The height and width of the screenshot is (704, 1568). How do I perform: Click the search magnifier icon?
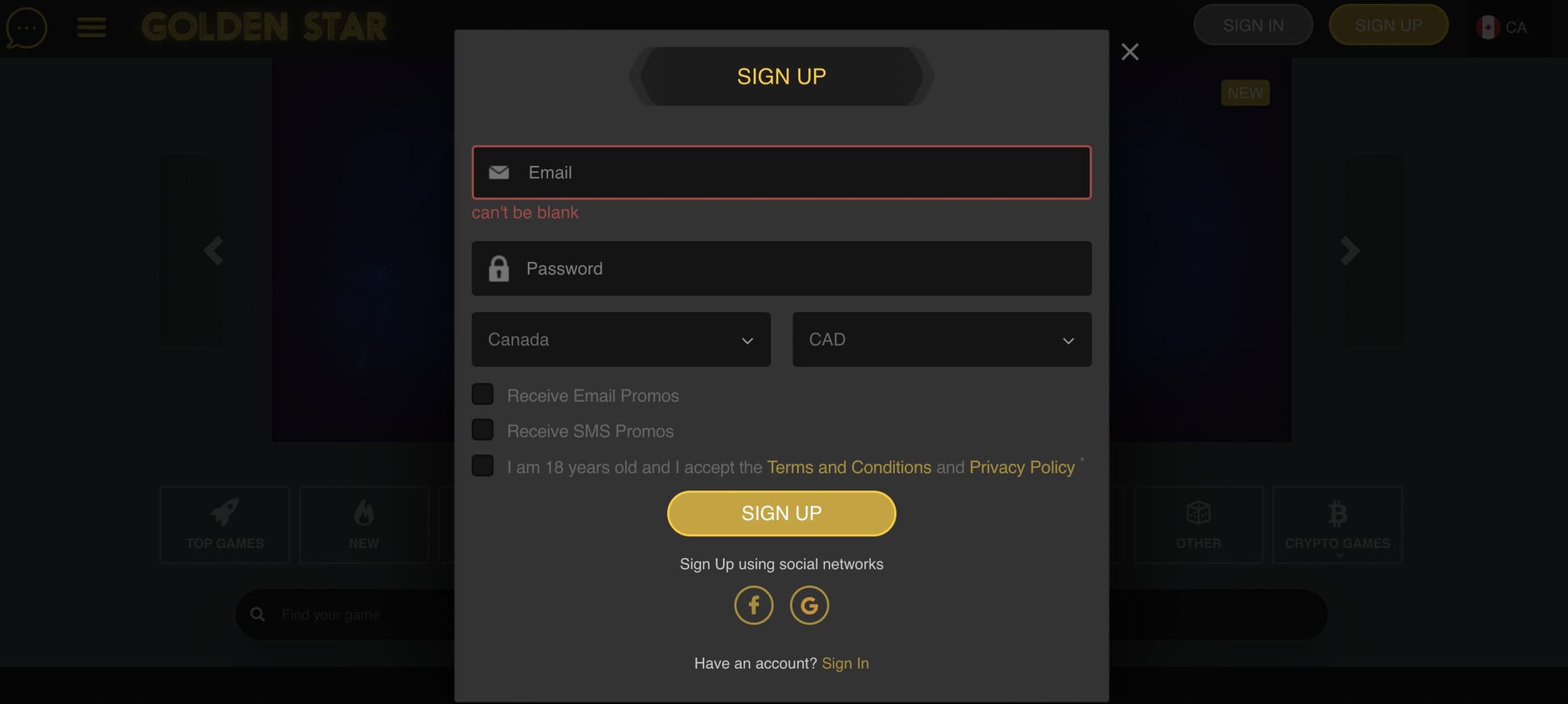tap(258, 614)
